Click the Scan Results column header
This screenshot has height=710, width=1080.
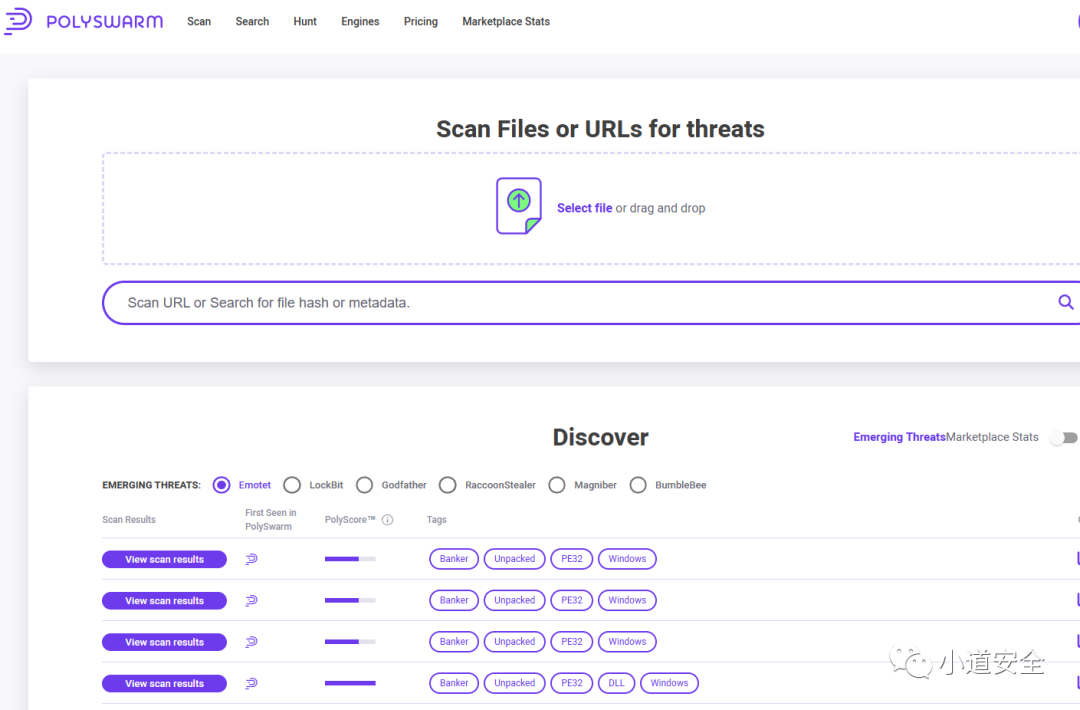point(129,520)
